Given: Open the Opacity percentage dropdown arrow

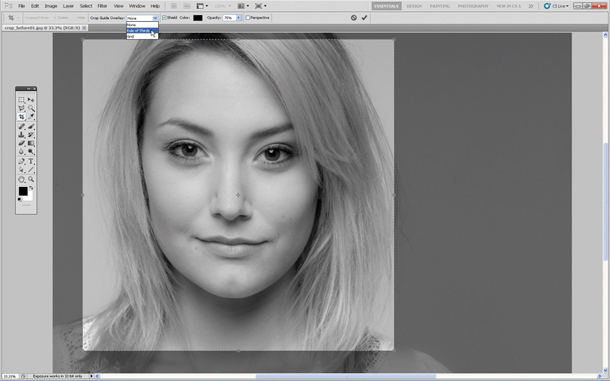Looking at the screenshot, I should (x=238, y=18).
